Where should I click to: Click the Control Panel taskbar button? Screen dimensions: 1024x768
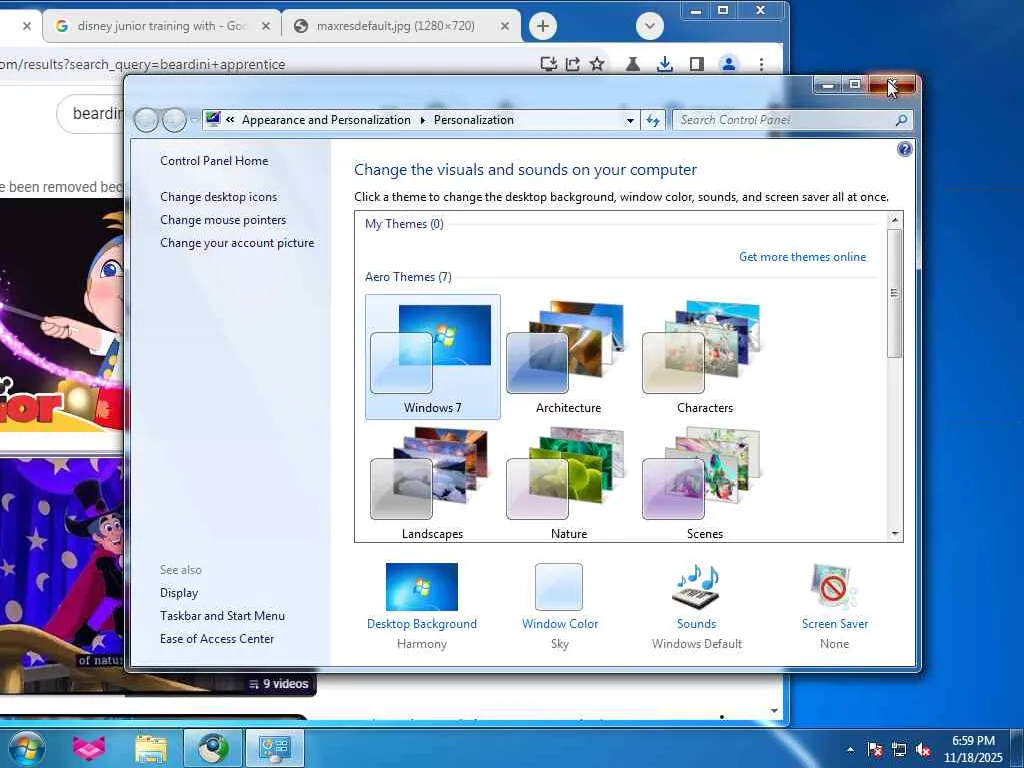[x=275, y=748]
